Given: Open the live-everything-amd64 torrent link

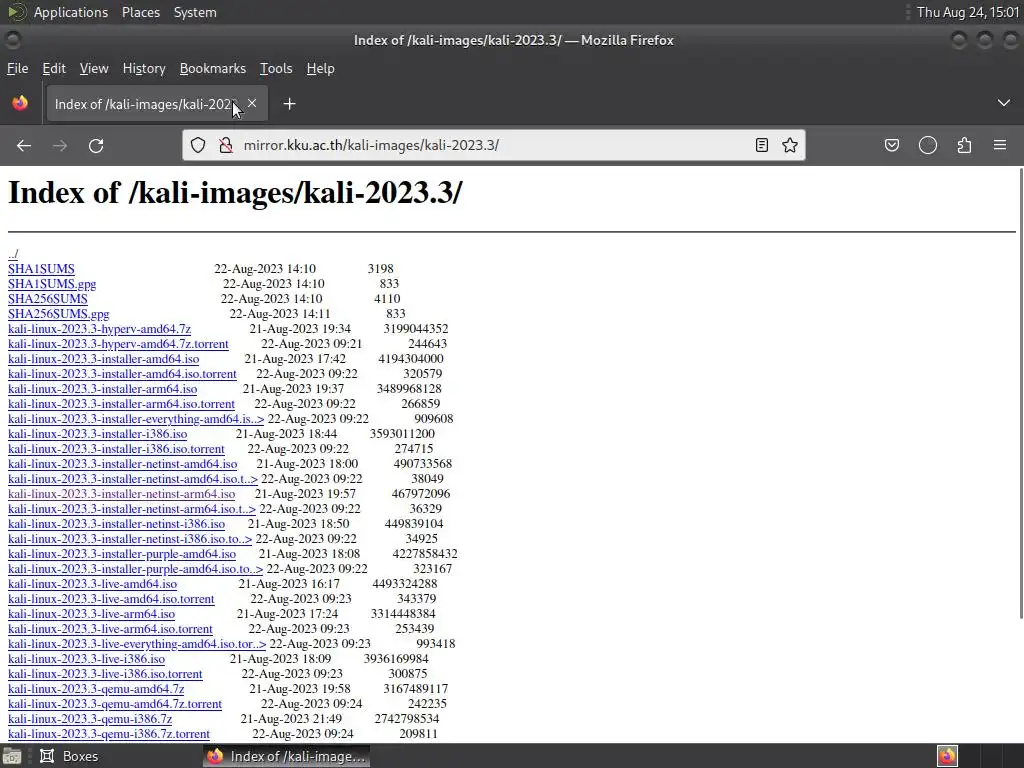Looking at the screenshot, I should (137, 644).
